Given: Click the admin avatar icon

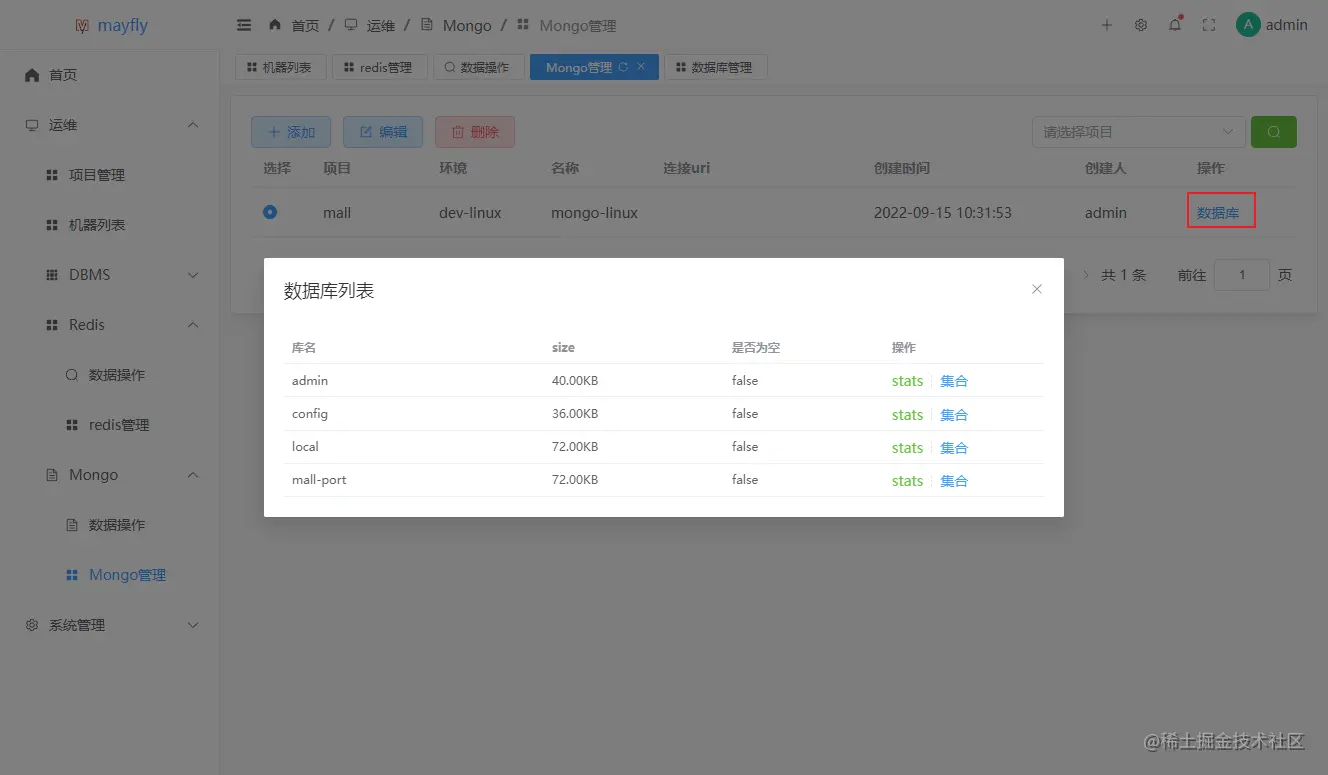Looking at the screenshot, I should coord(1248,25).
